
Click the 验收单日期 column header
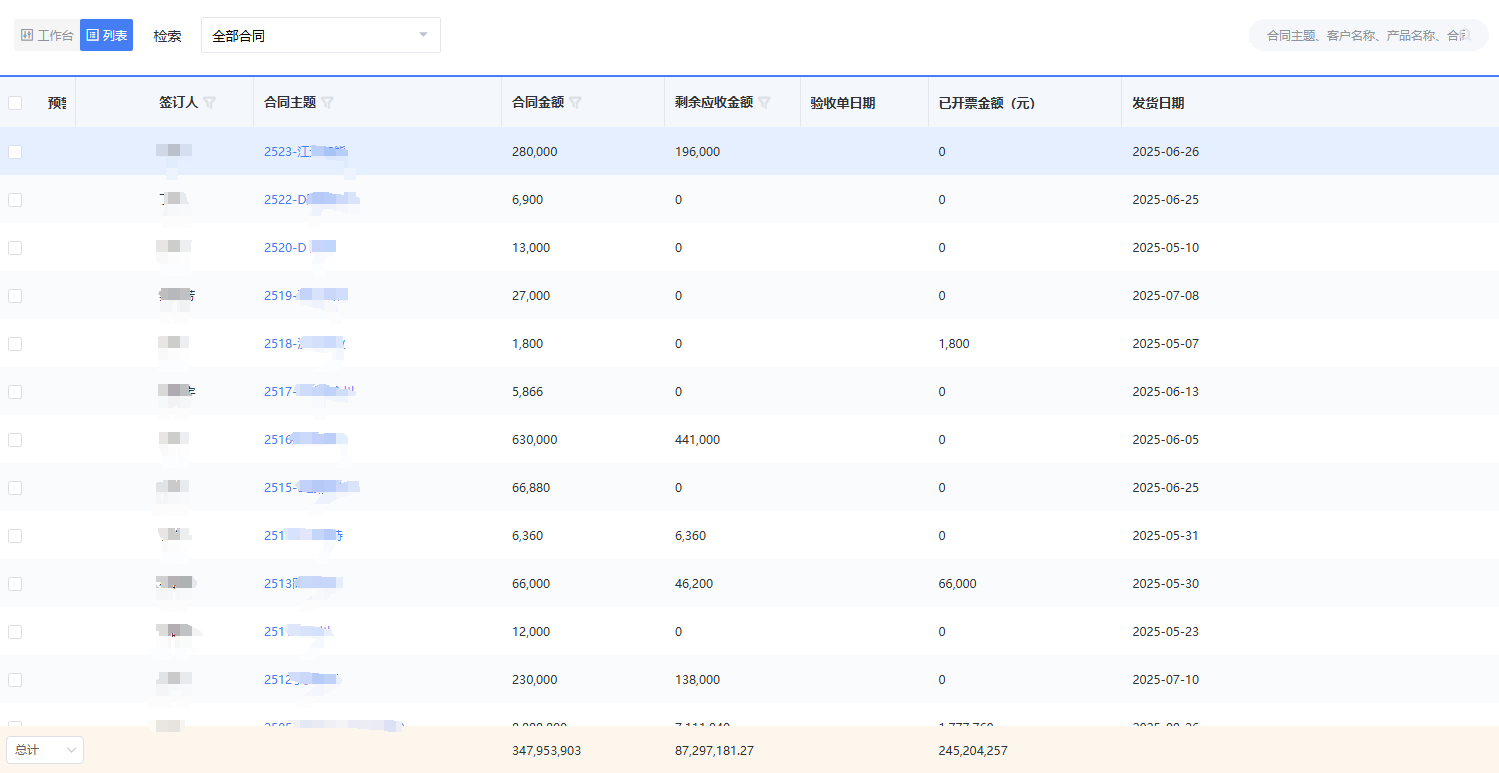tap(842, 103)
